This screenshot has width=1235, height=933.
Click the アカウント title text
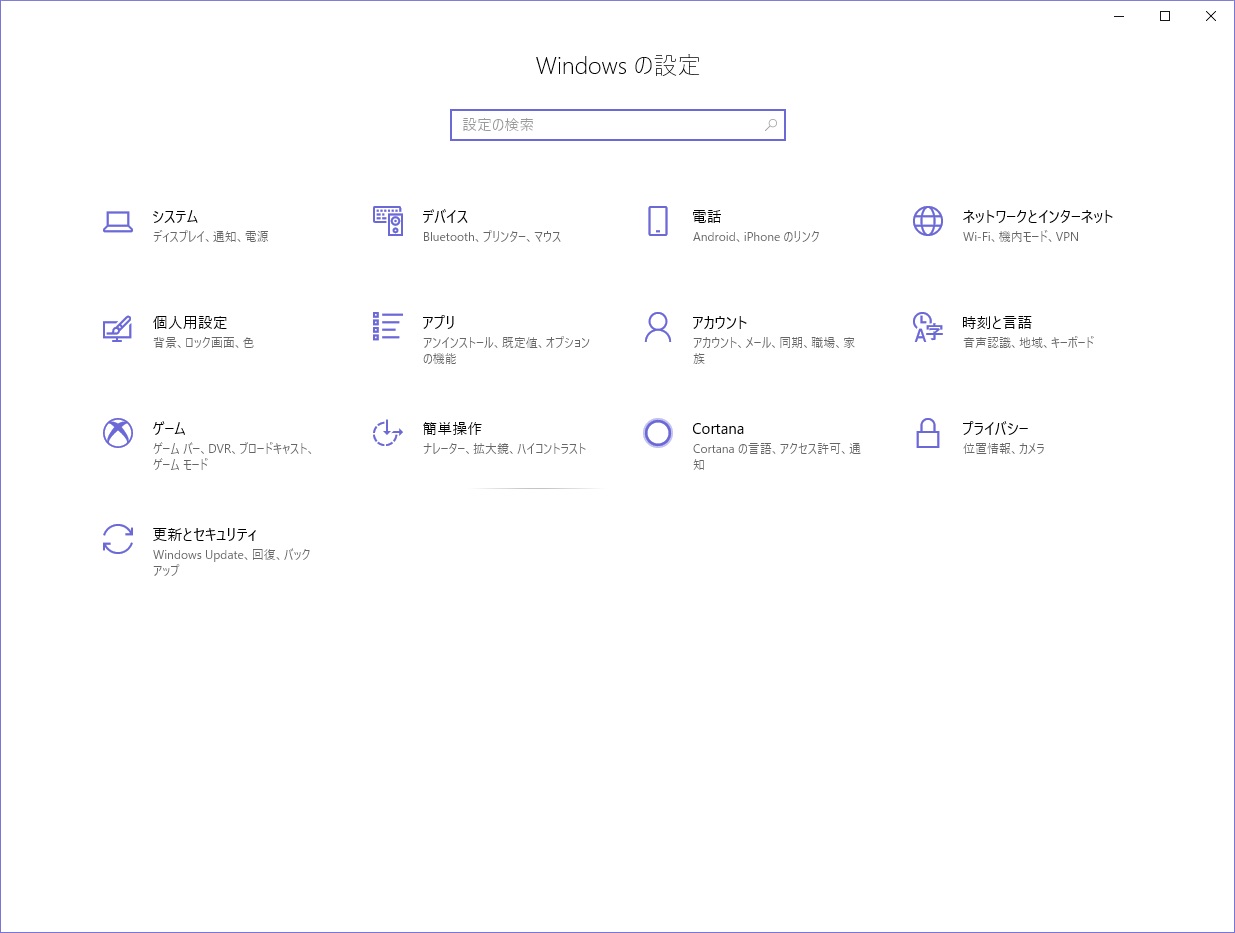(720, 322)
